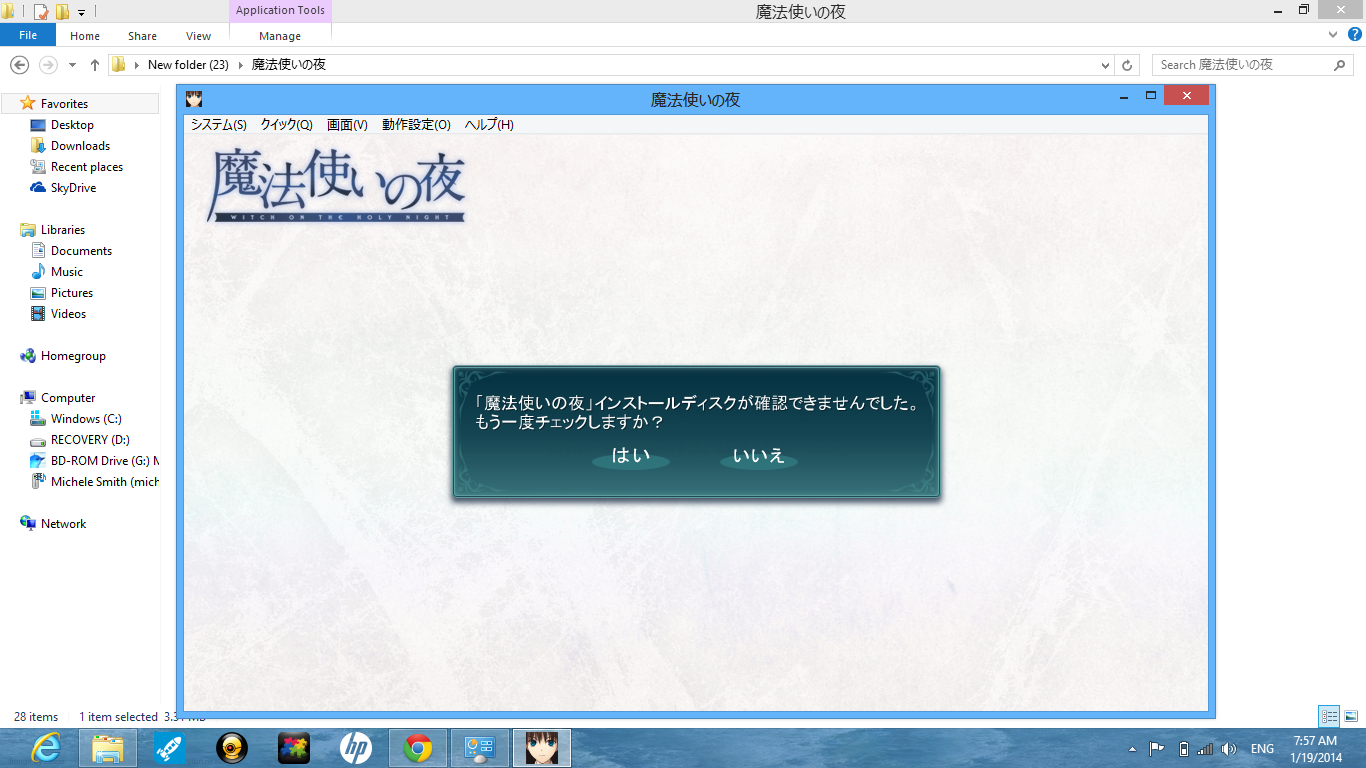Switch to large icons view
Viewport: 1366px width, 768px height.
1350,716
